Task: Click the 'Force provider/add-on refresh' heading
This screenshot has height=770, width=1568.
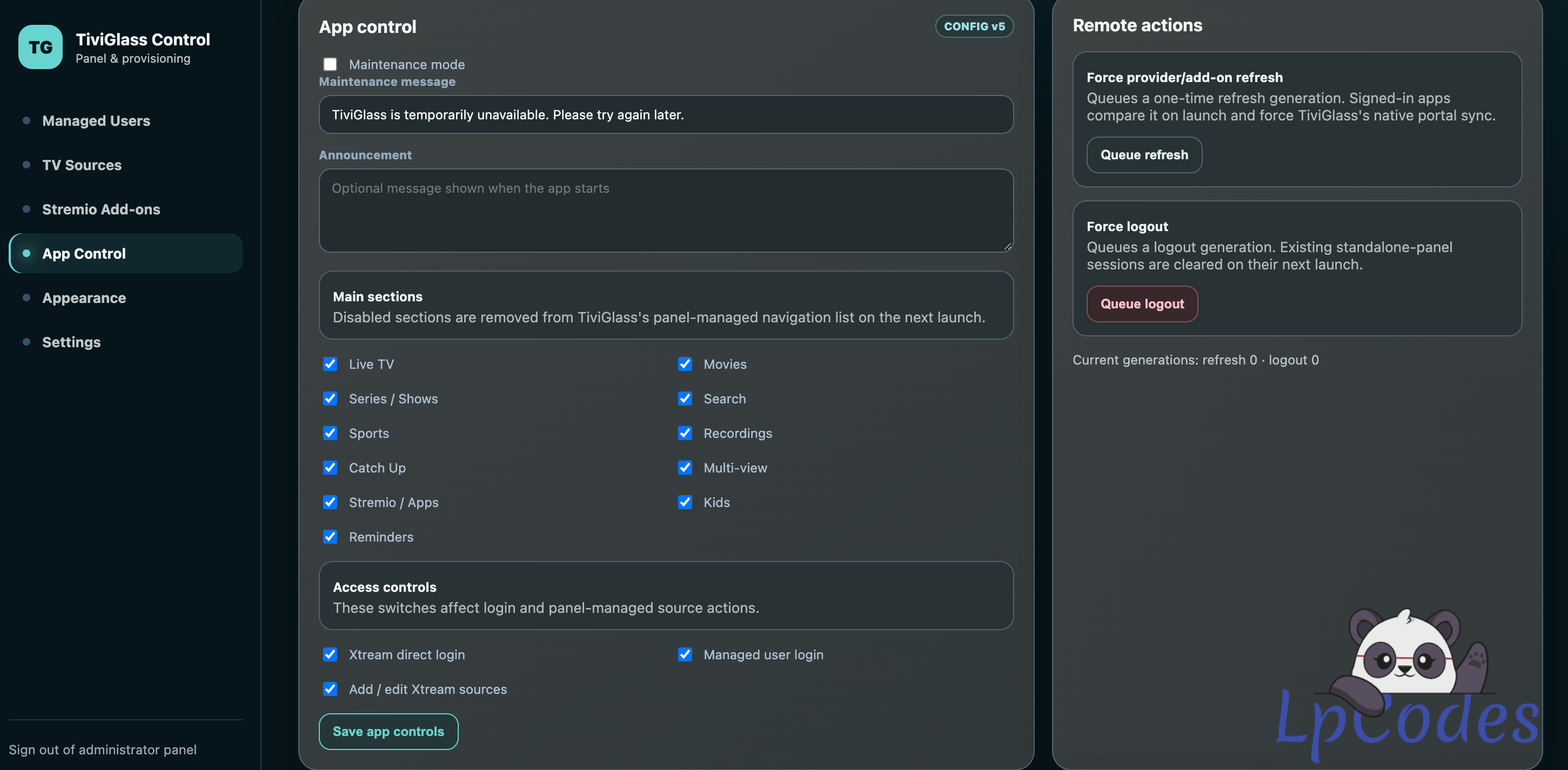Action: 1184,78
